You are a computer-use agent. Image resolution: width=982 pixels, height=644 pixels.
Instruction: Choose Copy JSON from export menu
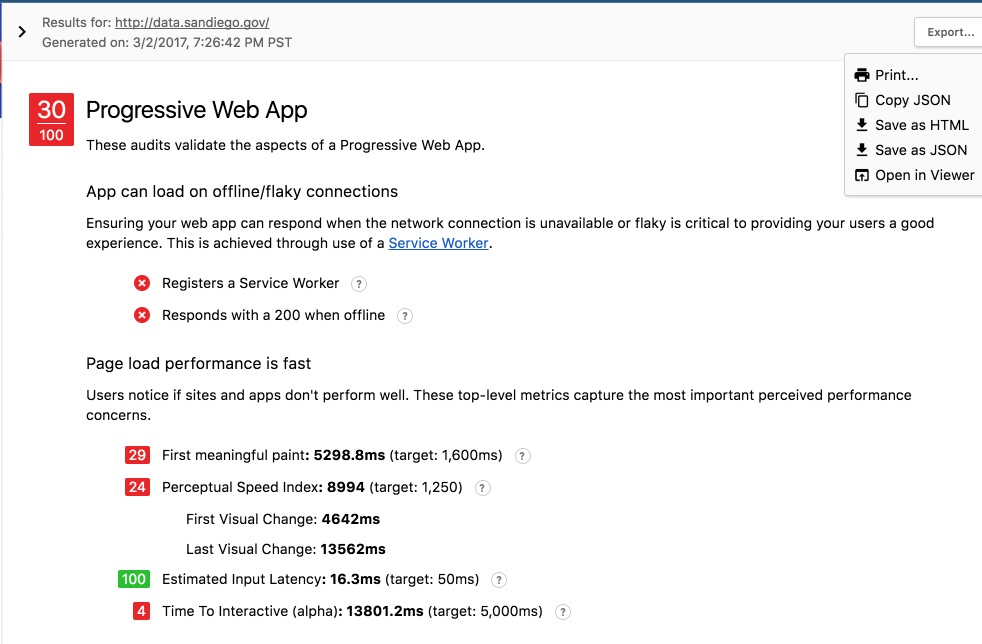[x=912, y=100]
